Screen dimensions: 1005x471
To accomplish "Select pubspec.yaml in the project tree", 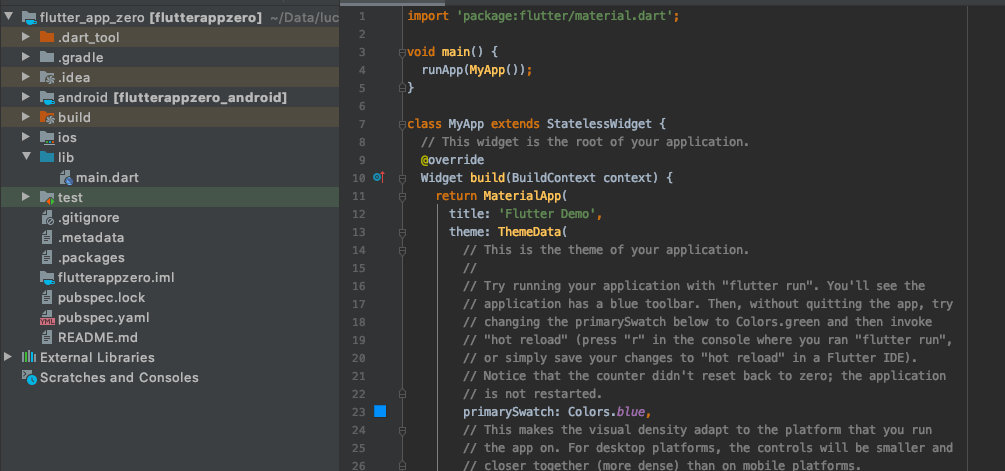I will [x=103, y=317].
